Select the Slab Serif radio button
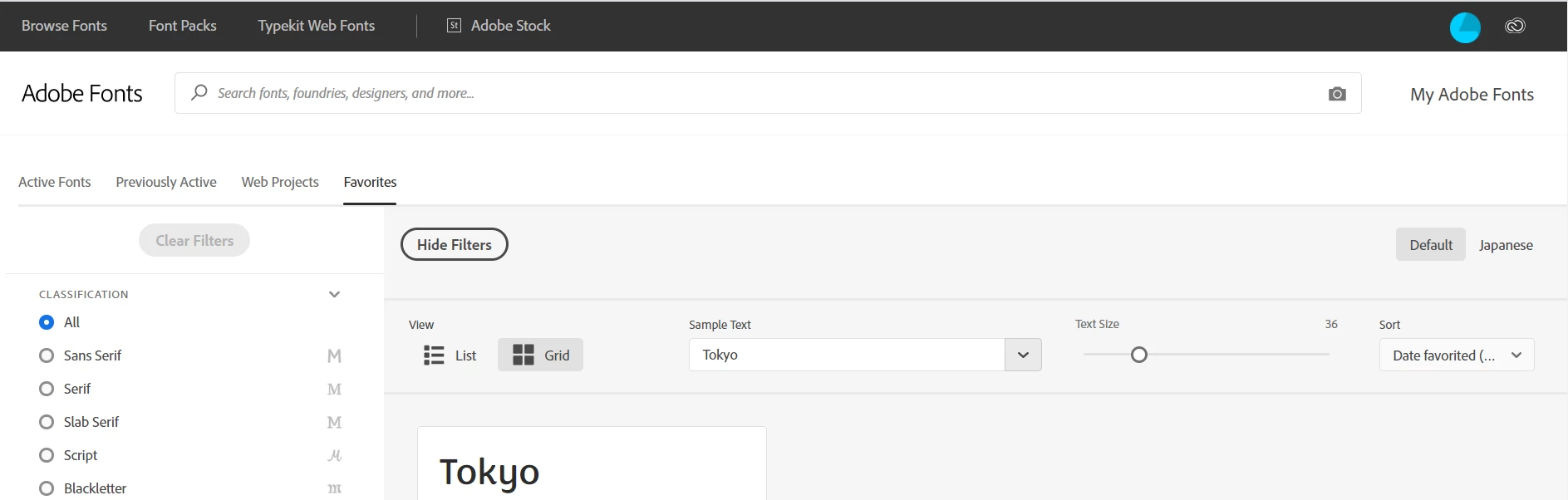Viewport: 1568px width, 500px height. tap(47, 422)
